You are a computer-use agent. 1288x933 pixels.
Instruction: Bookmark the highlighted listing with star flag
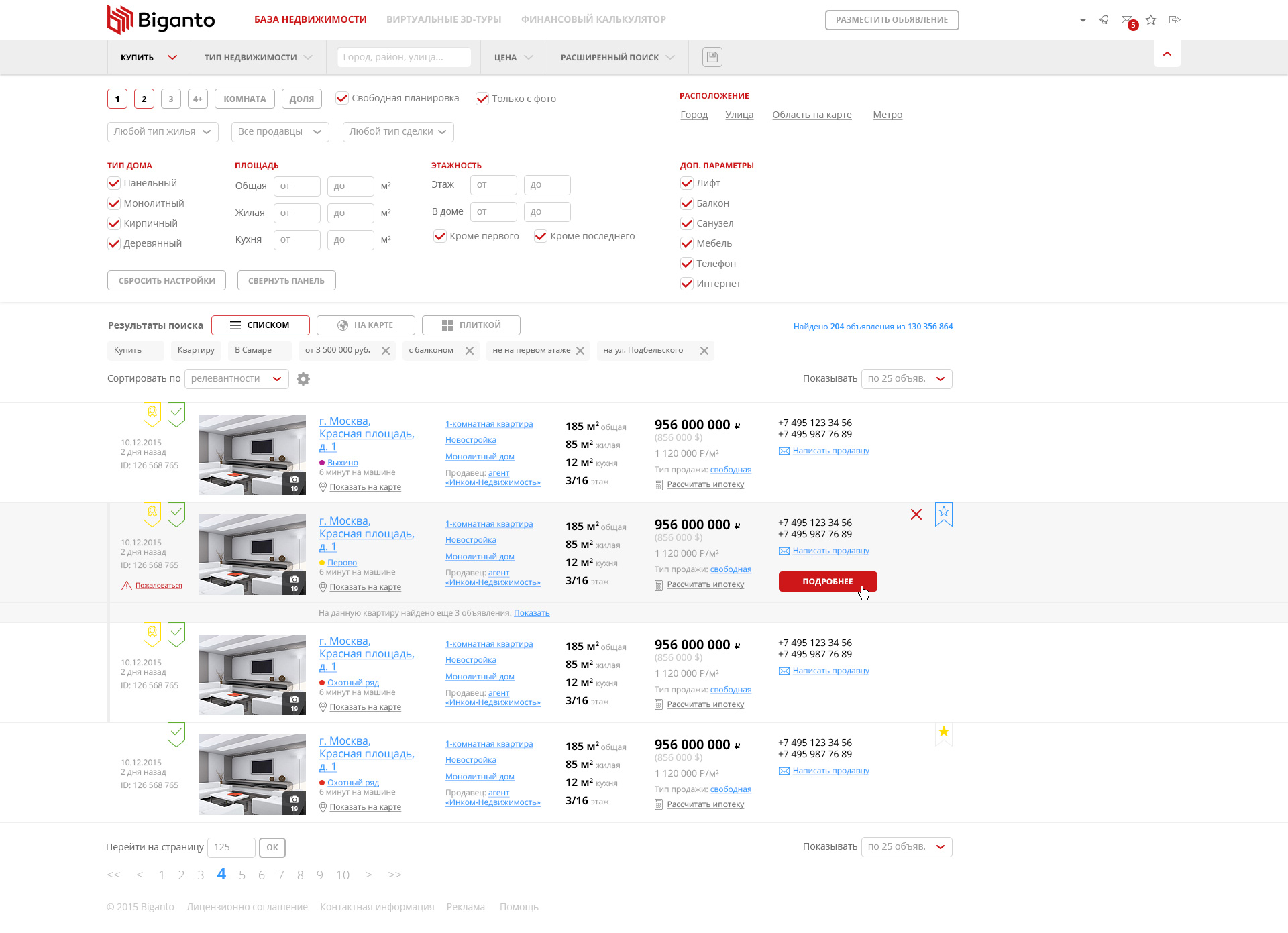coord(944,514)
